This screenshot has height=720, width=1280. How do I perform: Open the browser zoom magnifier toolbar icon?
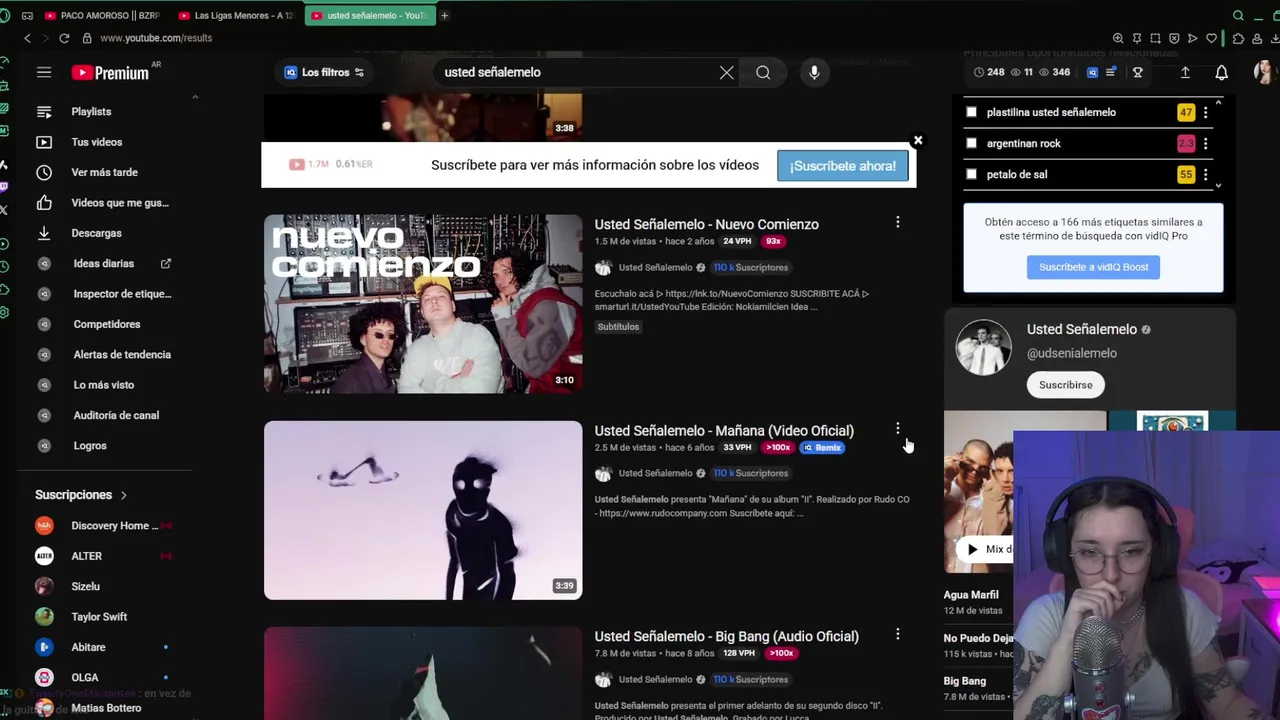[1118, 38]
